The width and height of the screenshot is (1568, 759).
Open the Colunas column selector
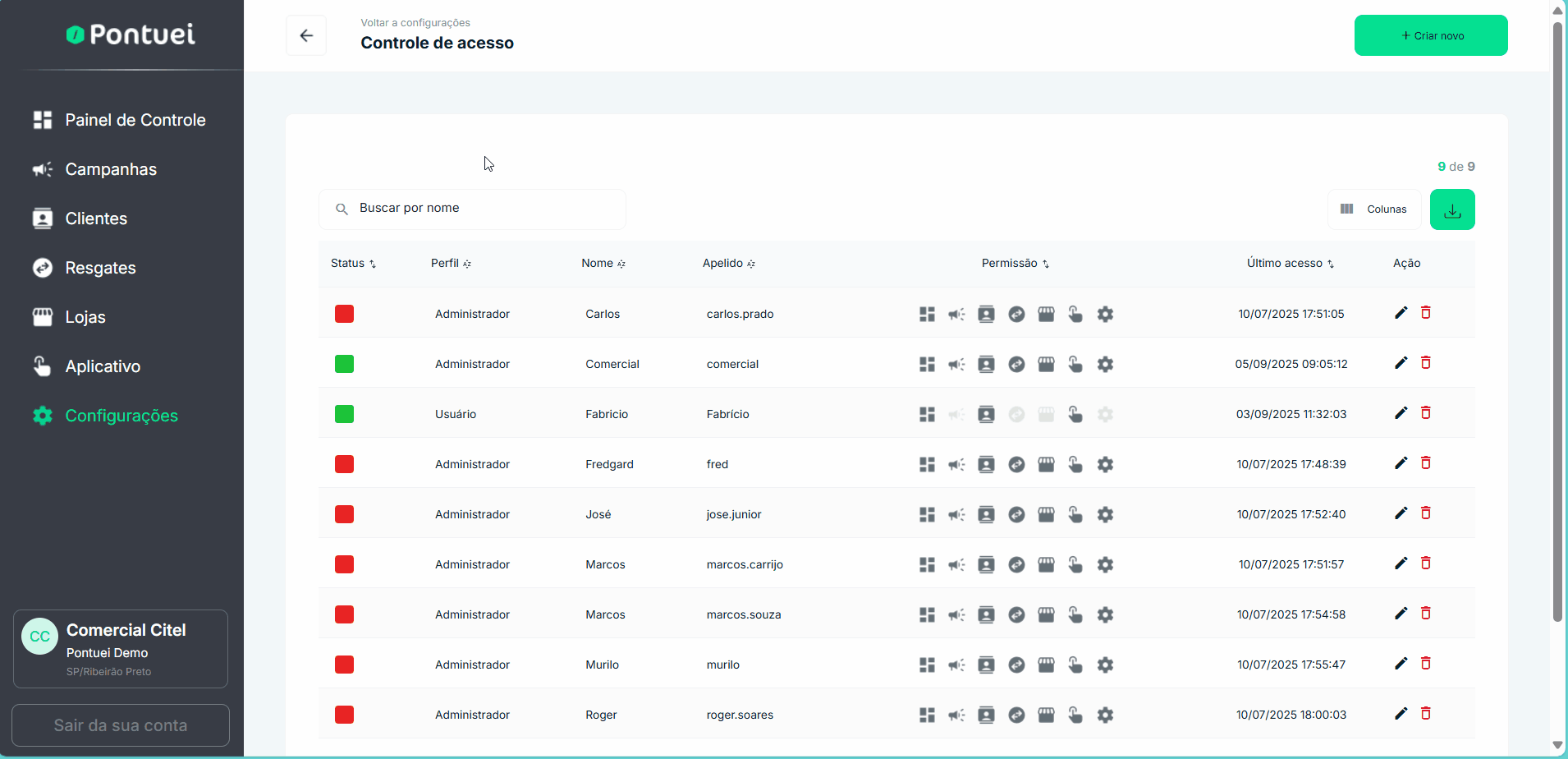pyautogui.click(x=1374, y=209)
